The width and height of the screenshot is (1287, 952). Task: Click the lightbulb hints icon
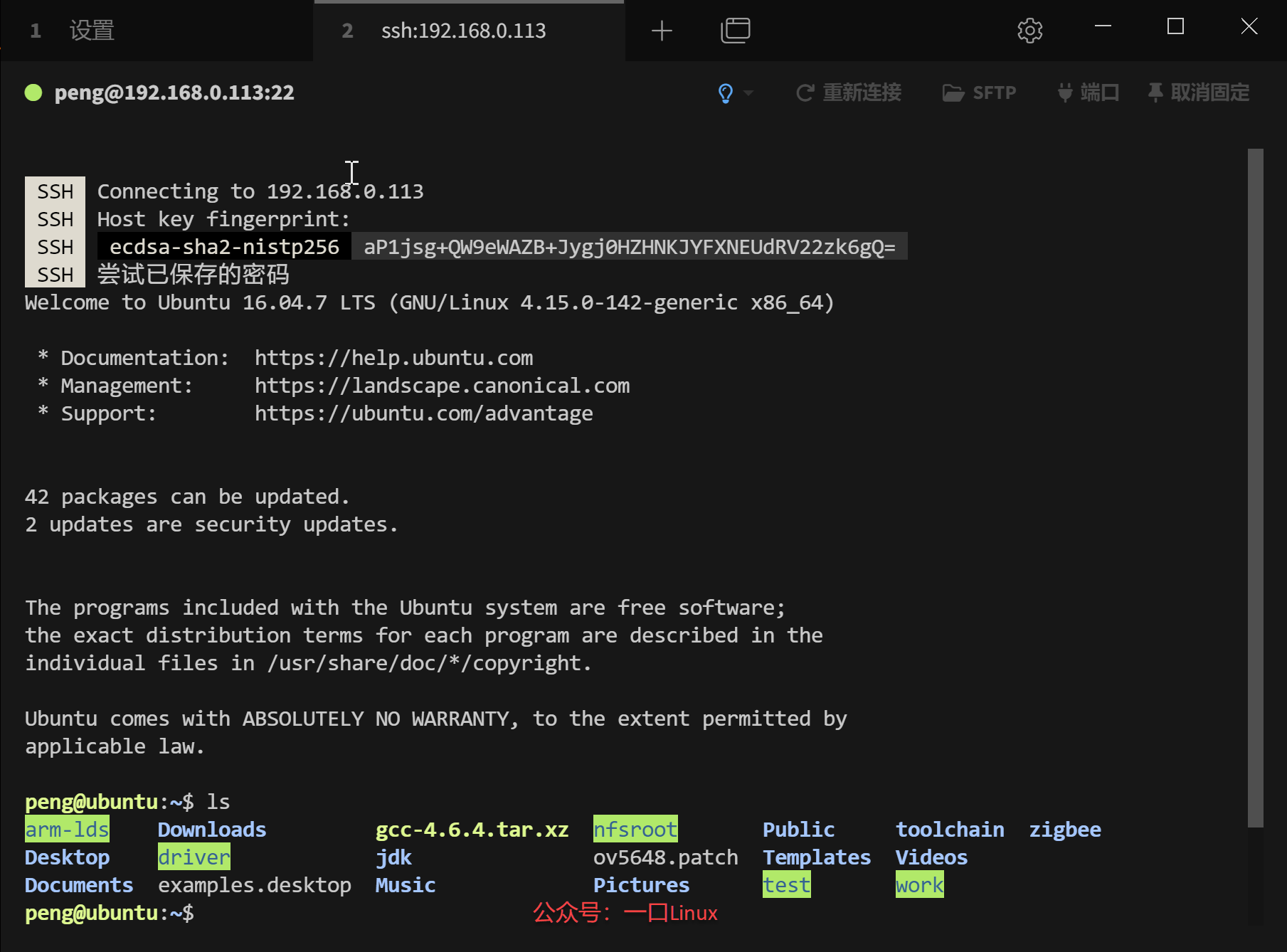click(726, 93)
